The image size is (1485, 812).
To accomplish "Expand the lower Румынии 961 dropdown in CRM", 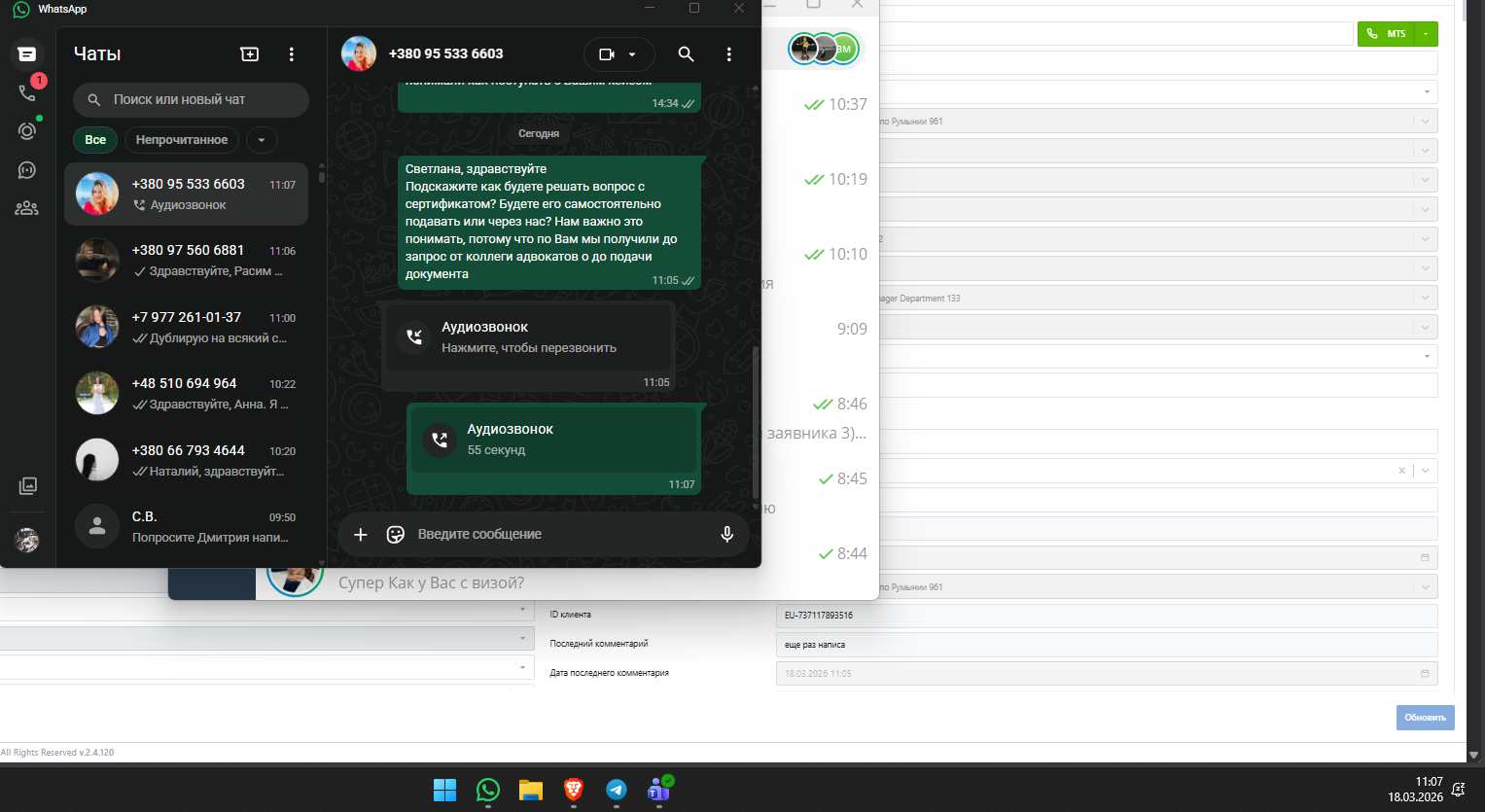I will tap(1426, 587).
